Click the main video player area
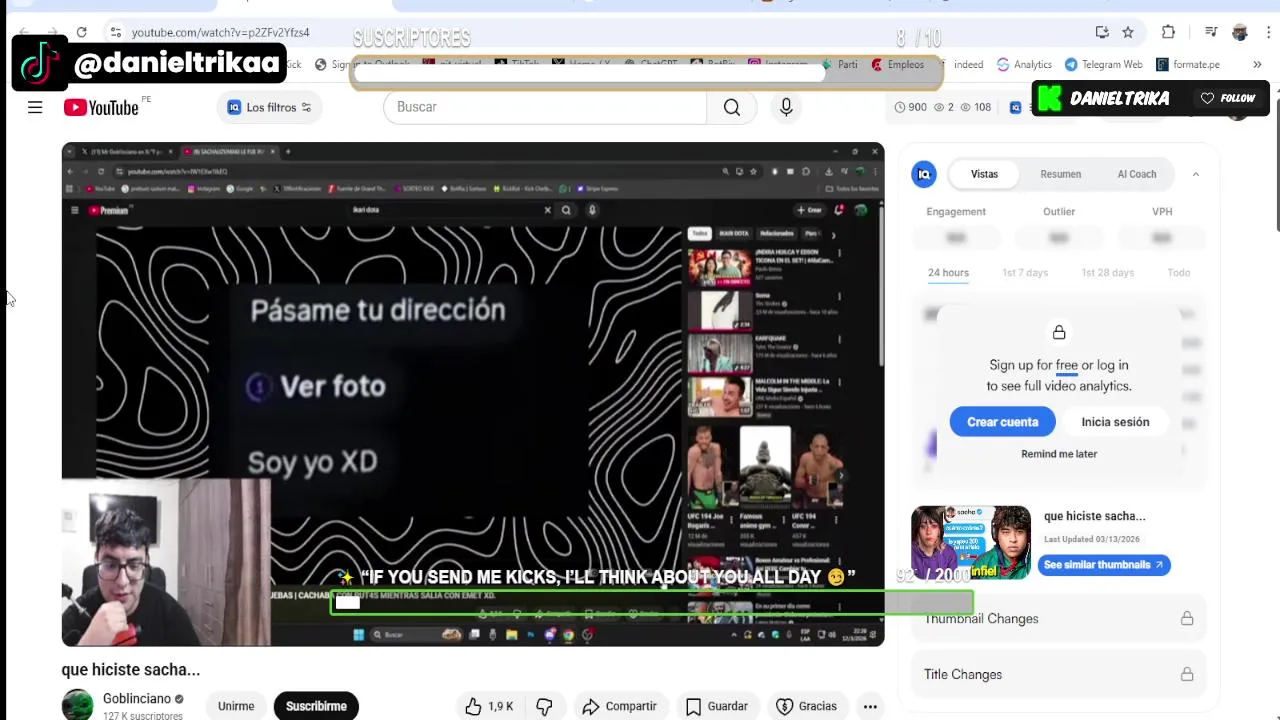This screenshot has width=1280, height=720. (x=473, y=394)
